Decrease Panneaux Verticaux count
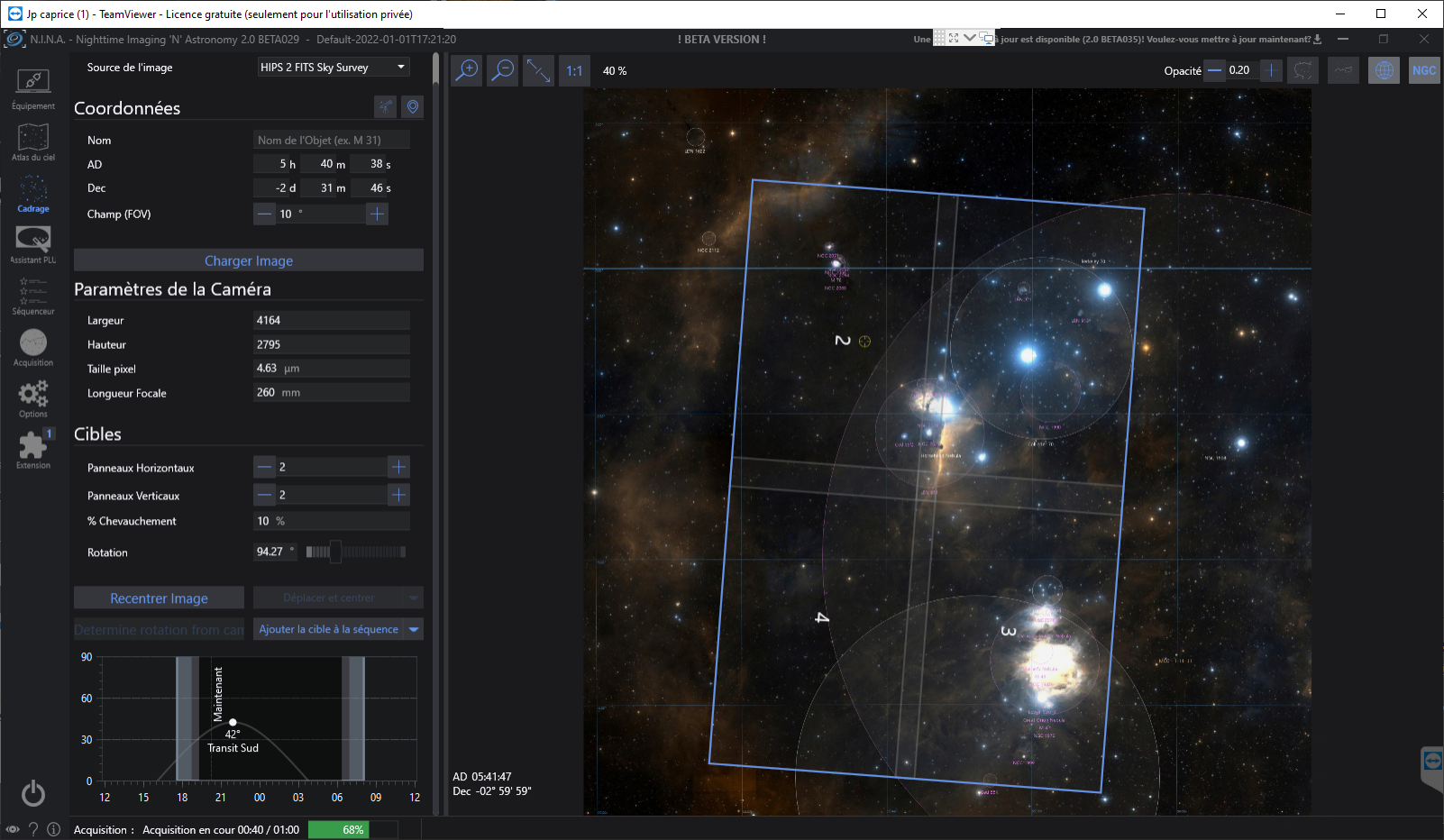1444x840 pixels. [x=264, y=495]
